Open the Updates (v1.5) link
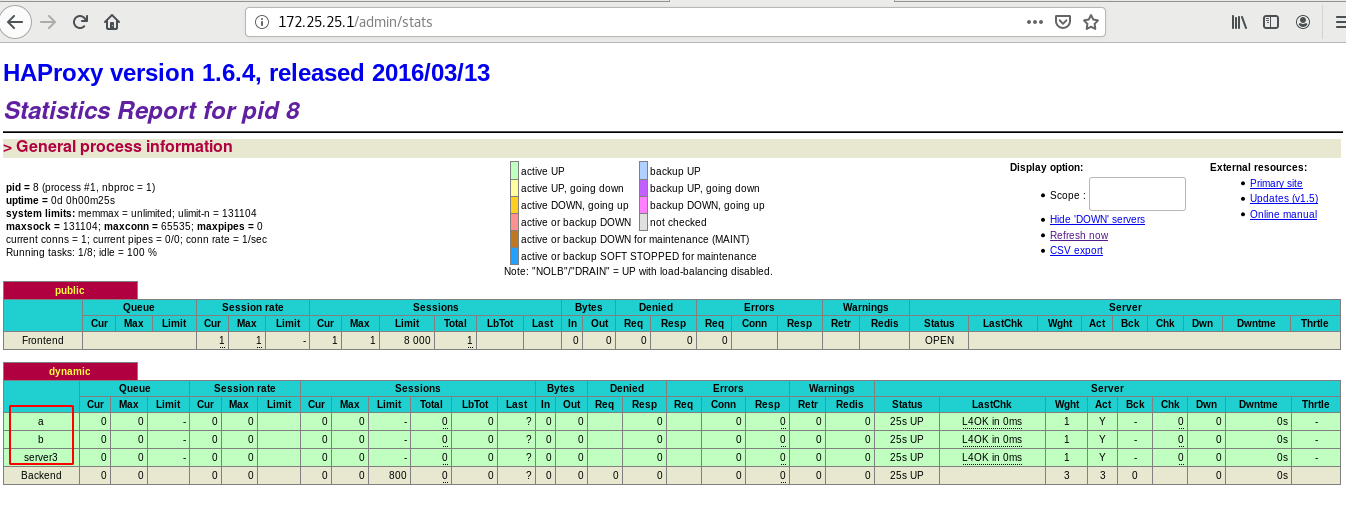The image size is (1346, 513). 1284,198
